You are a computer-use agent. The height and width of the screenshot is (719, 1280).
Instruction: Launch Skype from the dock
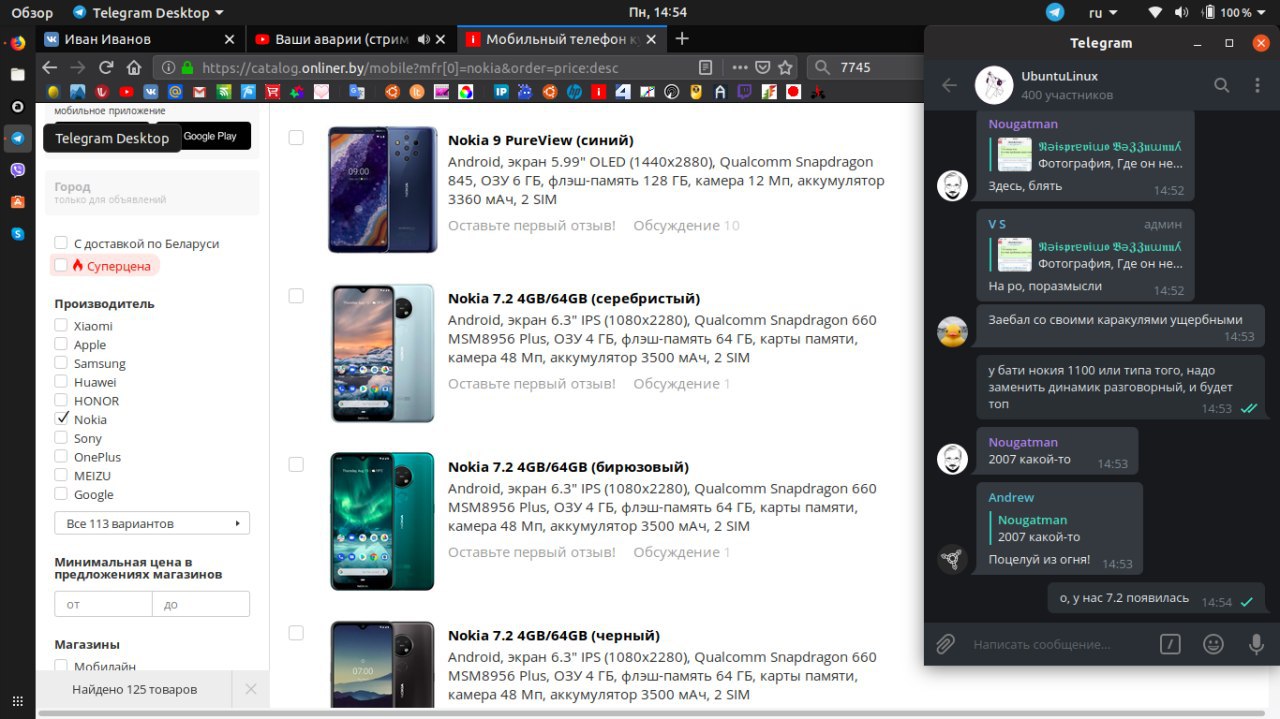click(x=17, y=233)
